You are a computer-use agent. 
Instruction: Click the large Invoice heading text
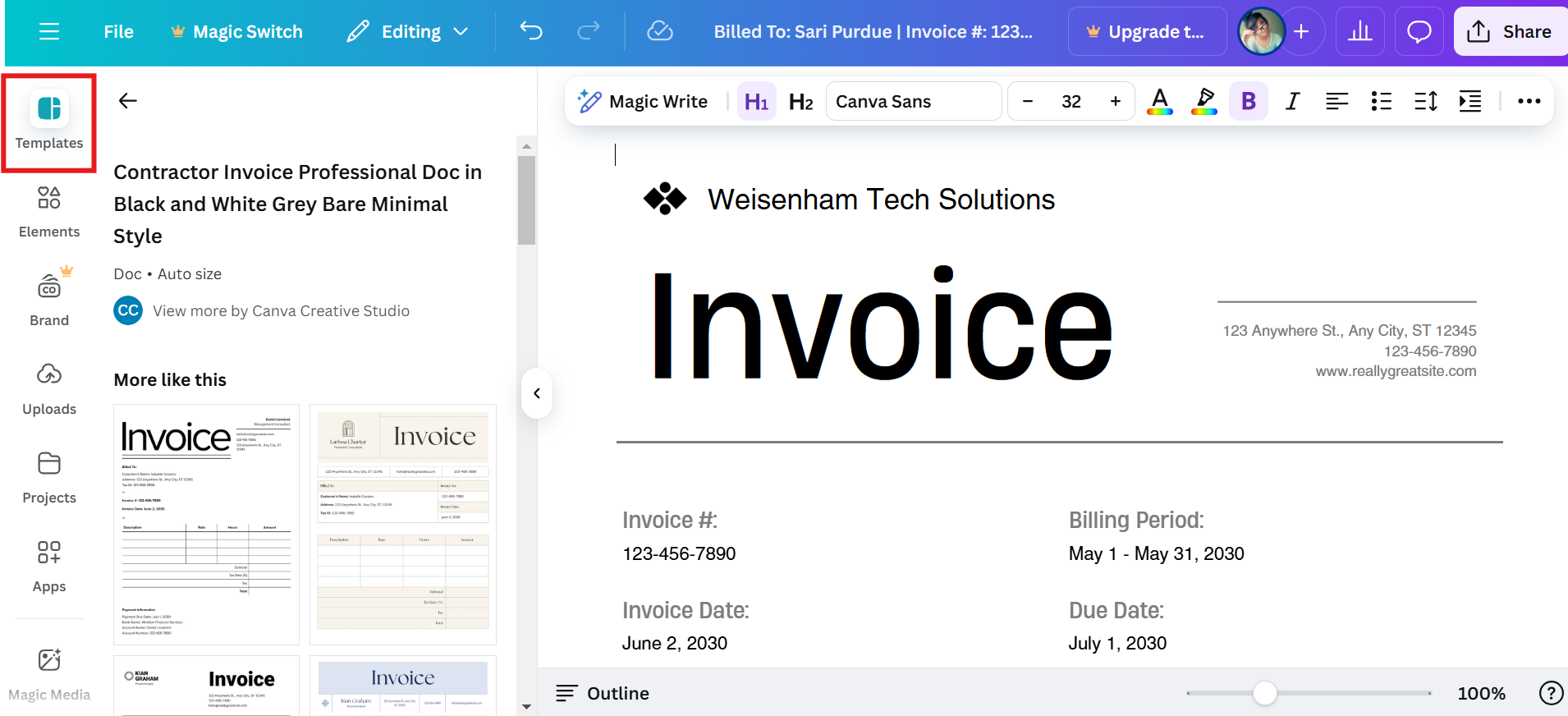pyautogui.click(x=881, y=326)
